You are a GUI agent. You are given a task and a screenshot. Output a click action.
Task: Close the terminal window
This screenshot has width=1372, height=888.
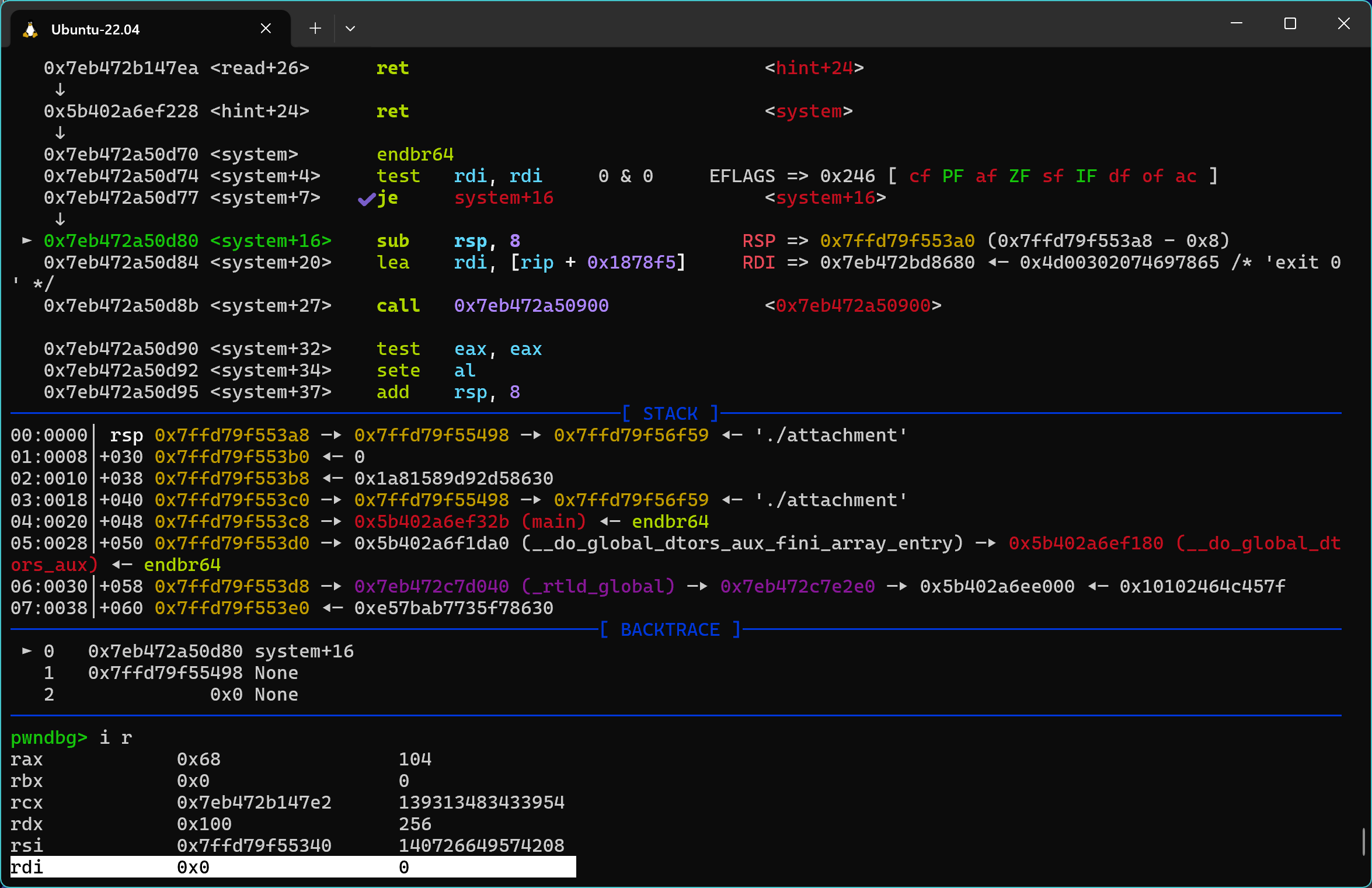[1343, 24]
